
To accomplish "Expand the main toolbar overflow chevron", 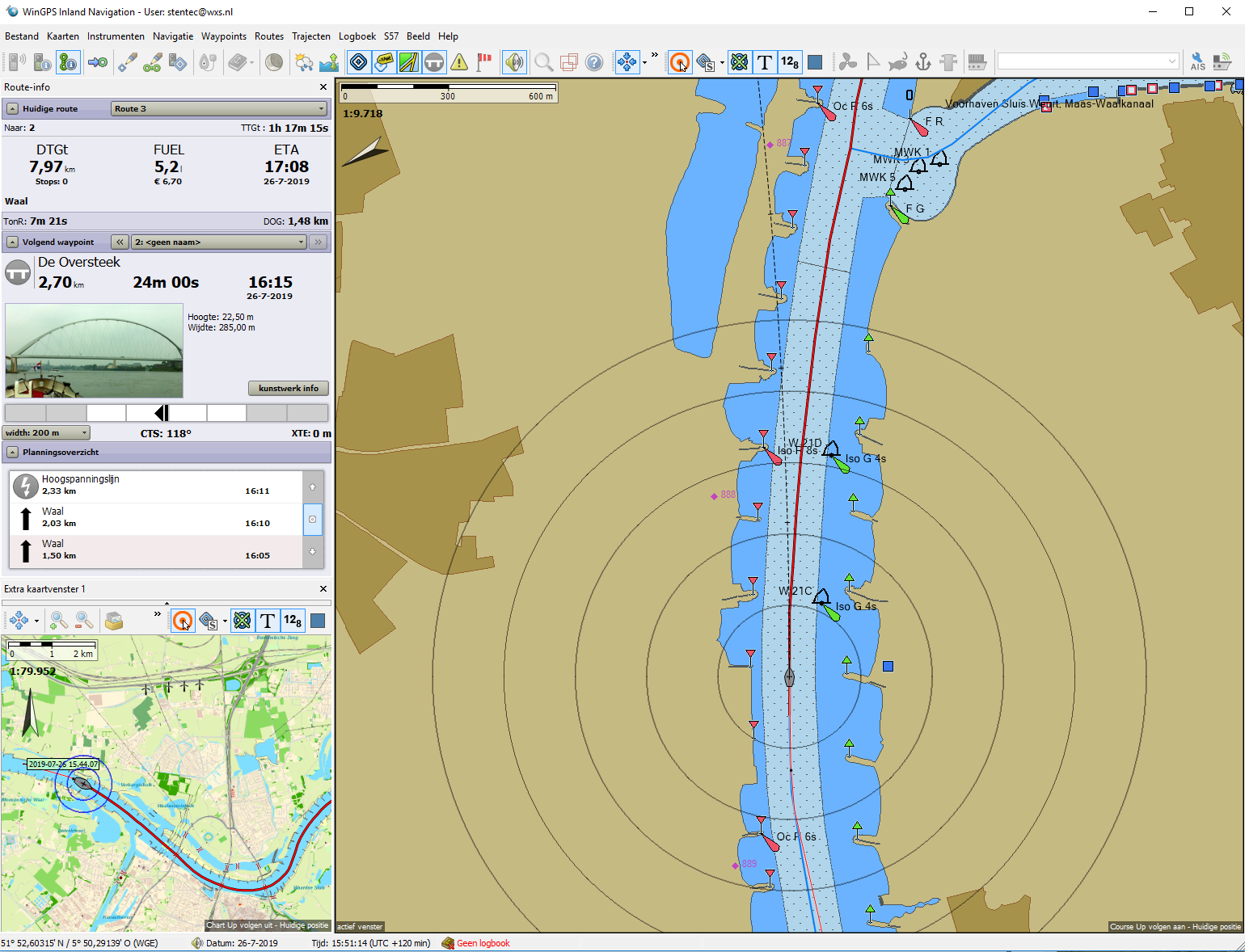I will pyautogui.click(x=655, y=56).
